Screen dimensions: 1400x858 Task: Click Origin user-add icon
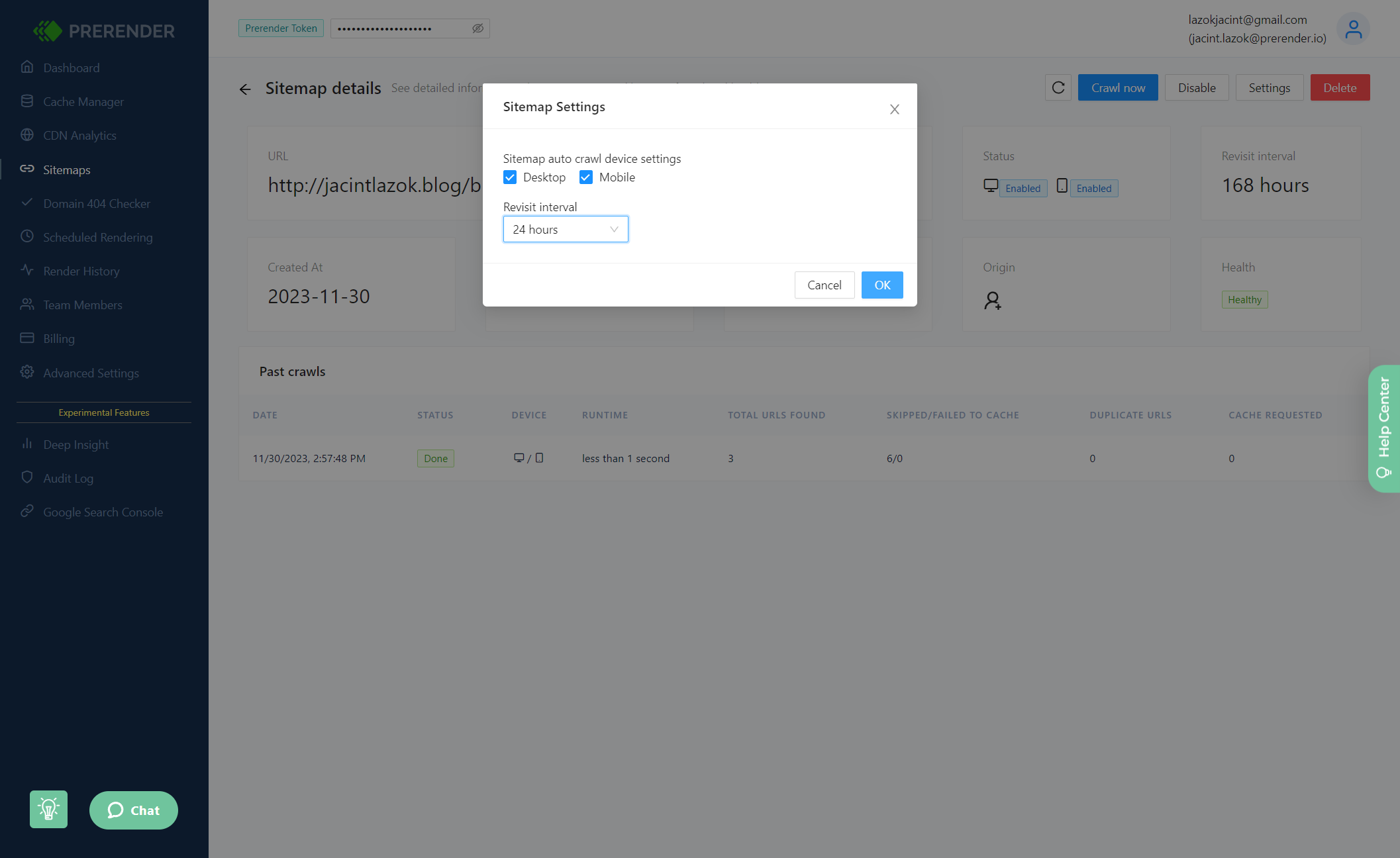(x=992, y=301)
